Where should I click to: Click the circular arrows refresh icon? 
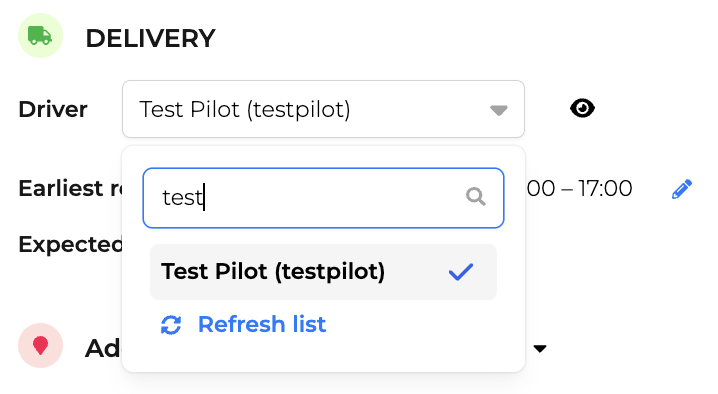click(x=171, y=325)
